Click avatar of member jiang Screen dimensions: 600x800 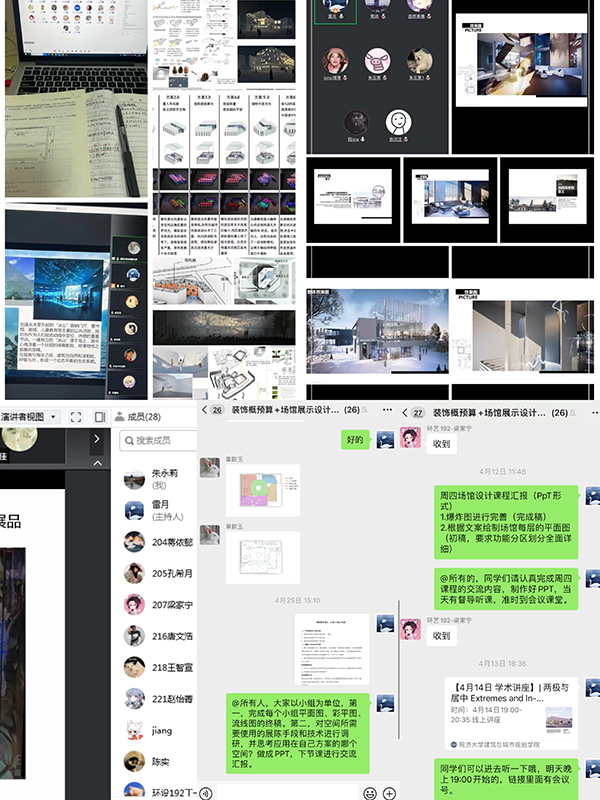(134, 731)
